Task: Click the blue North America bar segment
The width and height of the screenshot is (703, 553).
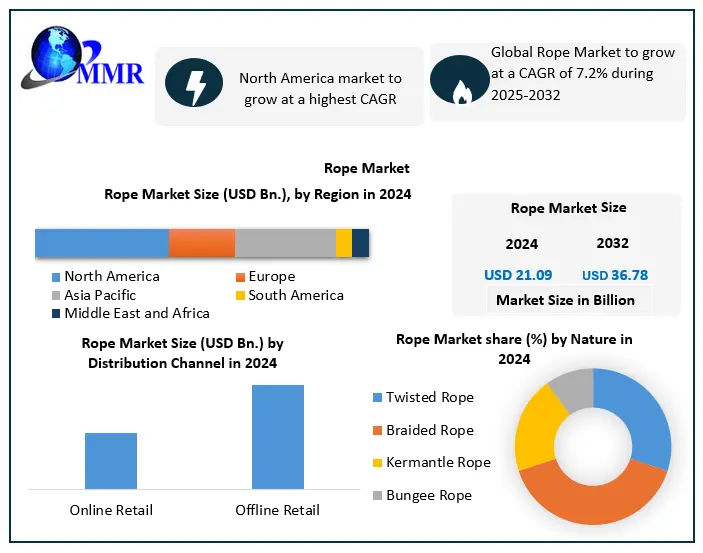Action: (101, 243)
